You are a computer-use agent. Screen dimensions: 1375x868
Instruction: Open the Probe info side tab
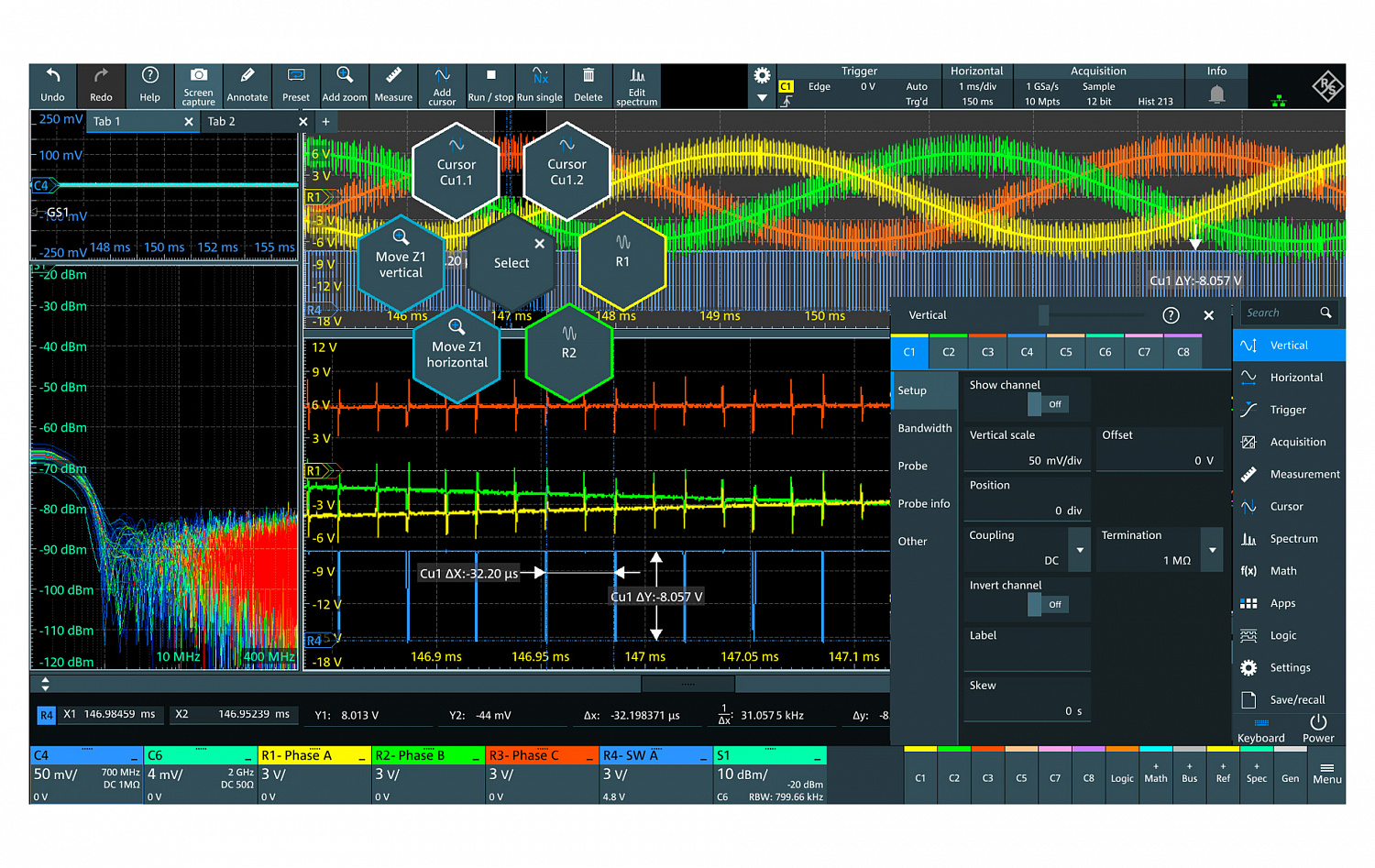924,503
